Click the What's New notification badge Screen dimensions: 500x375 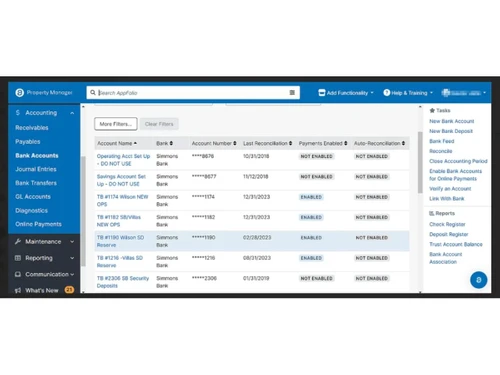tap(69, 290)
